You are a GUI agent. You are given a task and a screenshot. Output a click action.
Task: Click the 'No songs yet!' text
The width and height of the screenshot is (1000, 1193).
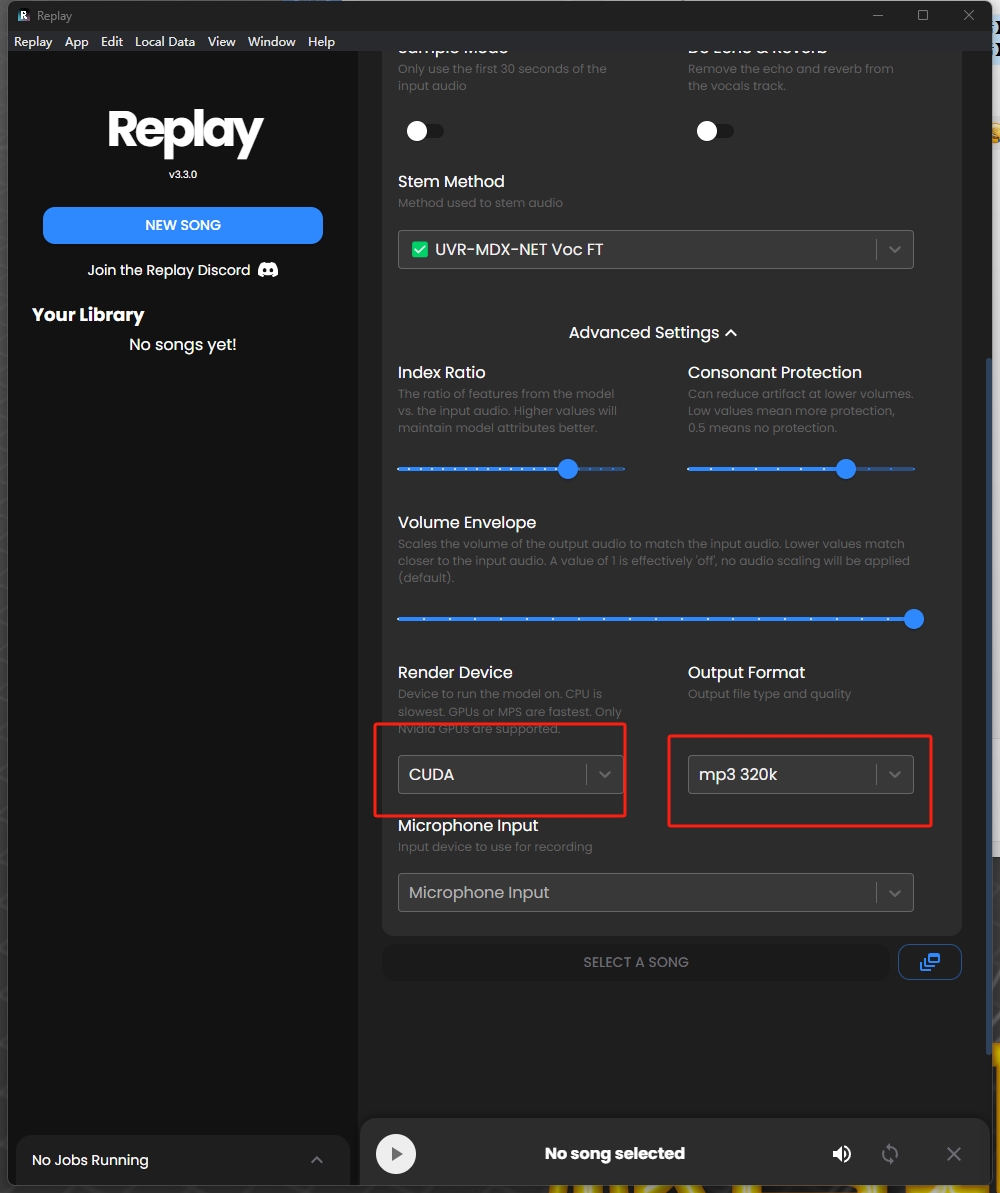coord(183,345)
